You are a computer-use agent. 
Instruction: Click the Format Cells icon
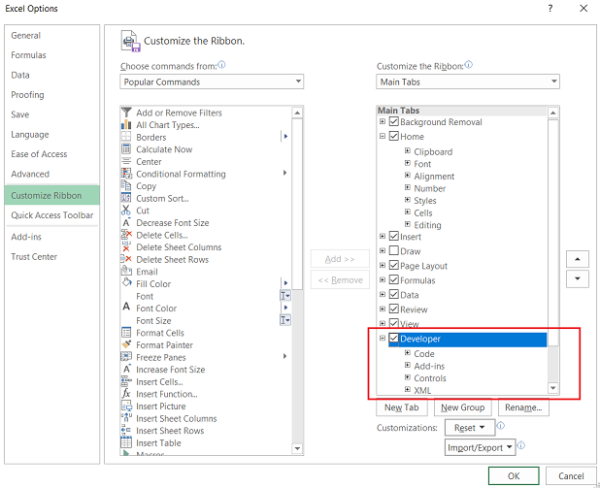click(x=126, y=332)
